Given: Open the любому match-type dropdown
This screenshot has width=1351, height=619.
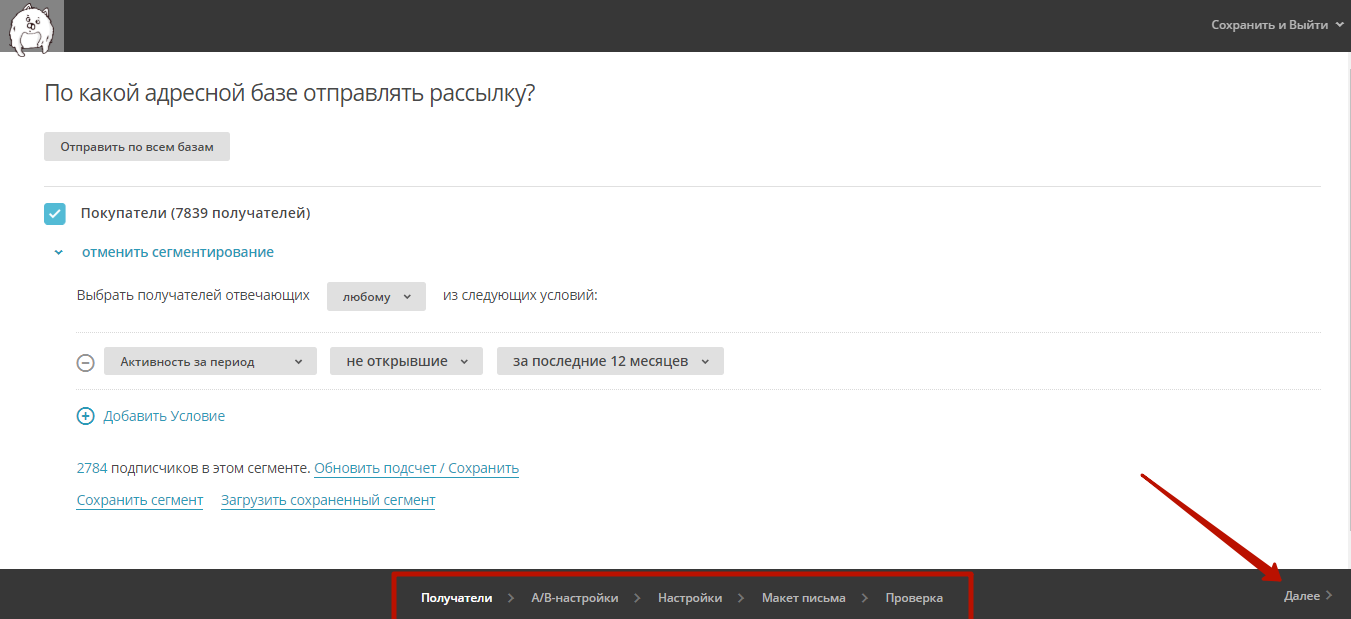Looking at the screenshot, I should 376,297.
